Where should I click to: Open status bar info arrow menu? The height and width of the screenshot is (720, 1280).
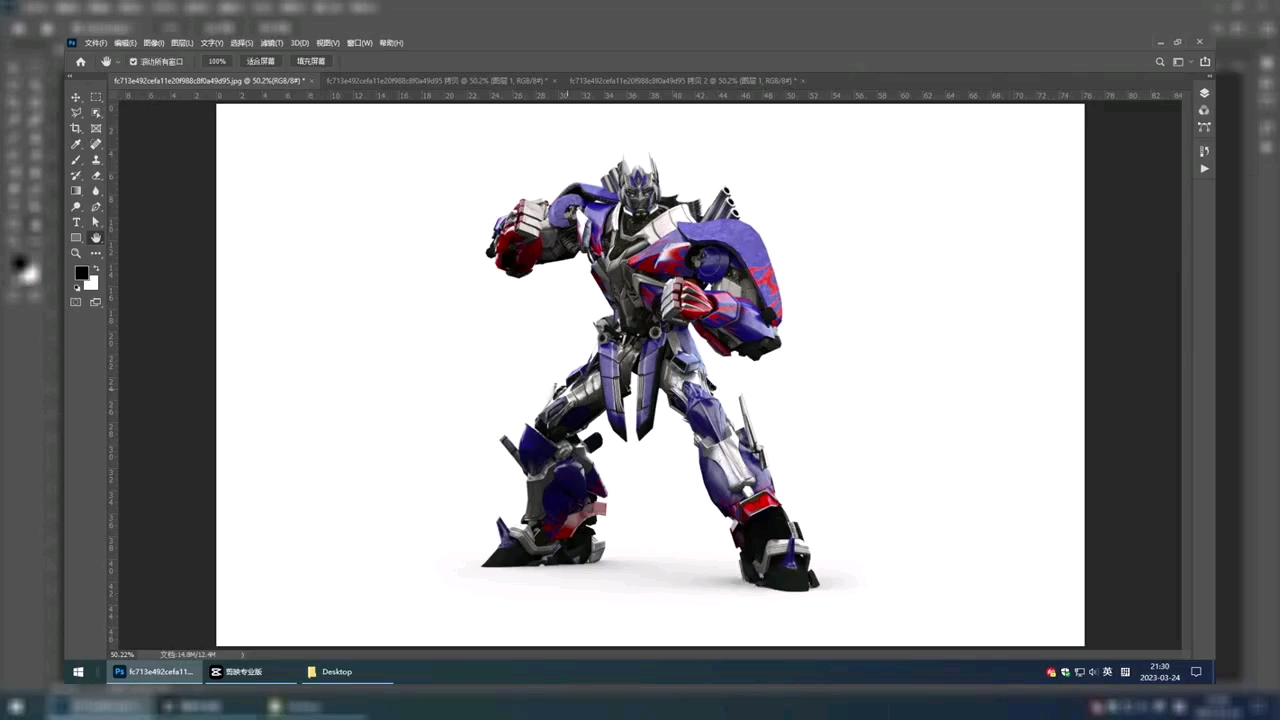(x=242, y=654)
